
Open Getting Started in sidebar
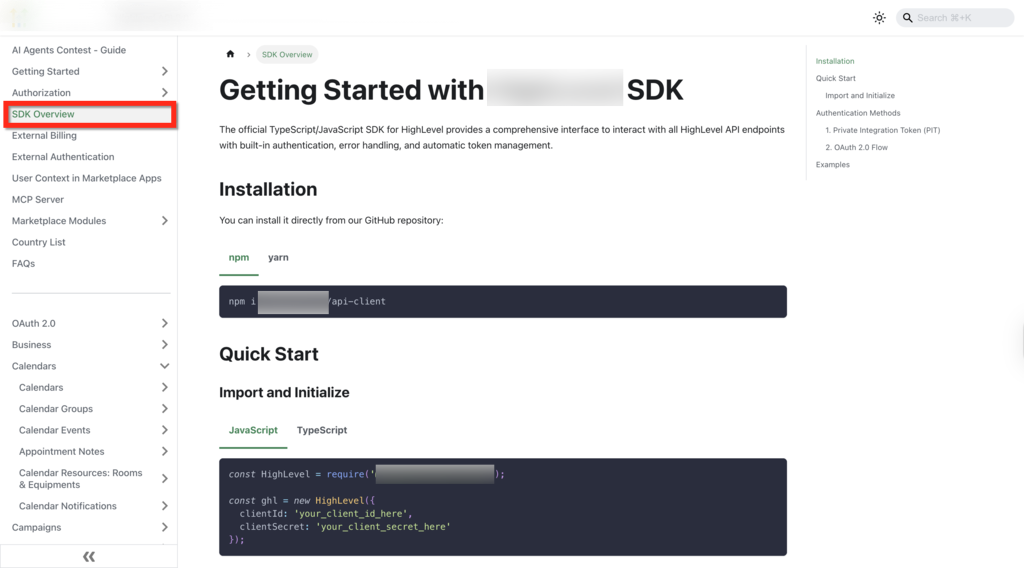click(46, 71)
